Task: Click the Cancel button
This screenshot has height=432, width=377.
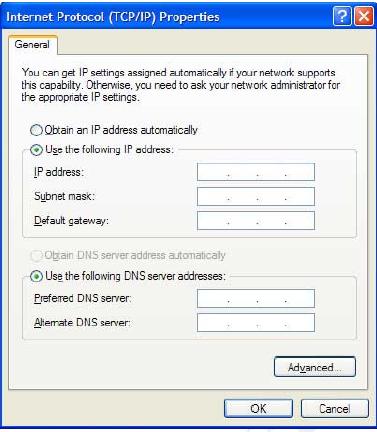Action: (x=335, y=408)
